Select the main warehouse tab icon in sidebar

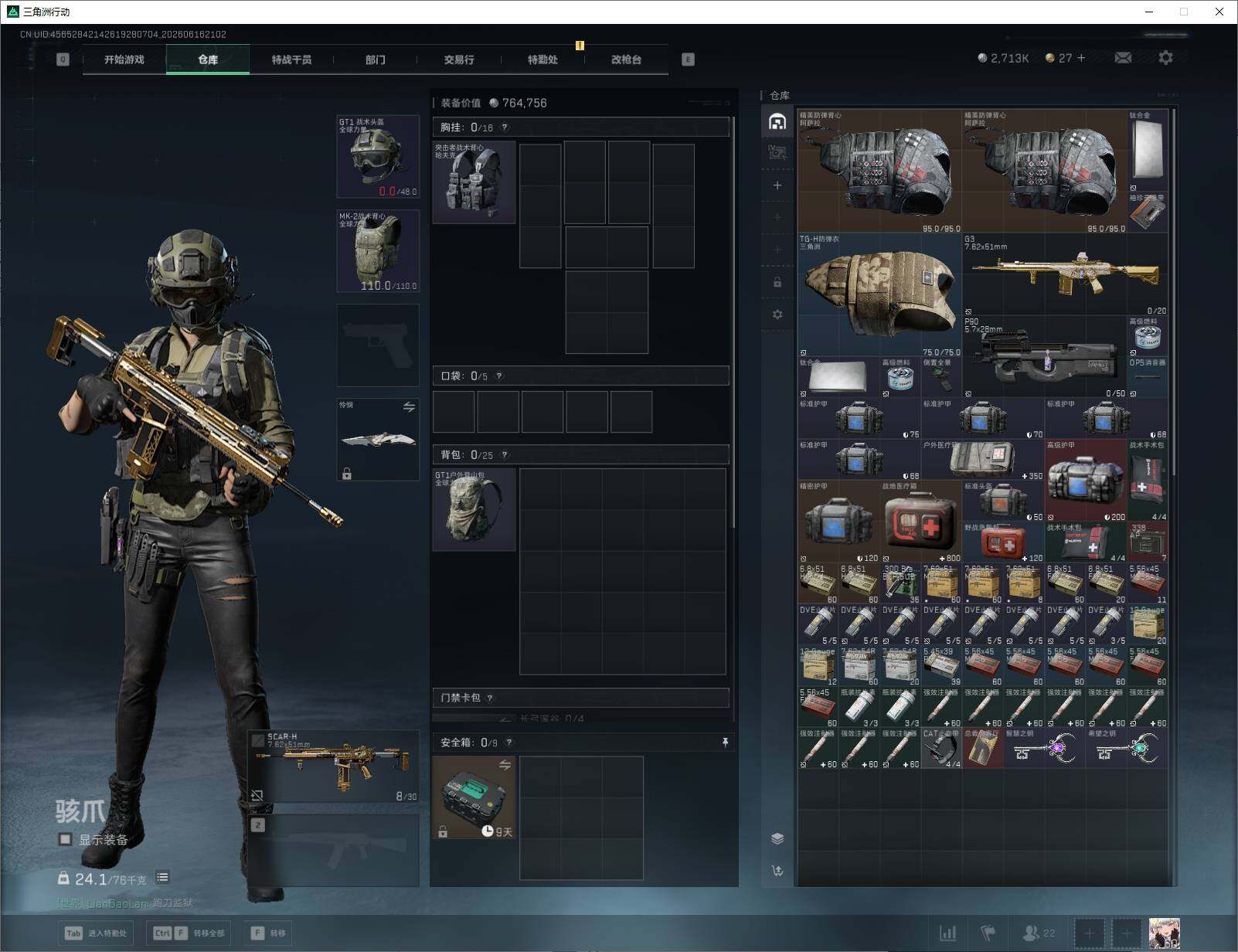(x=777, y=121)
